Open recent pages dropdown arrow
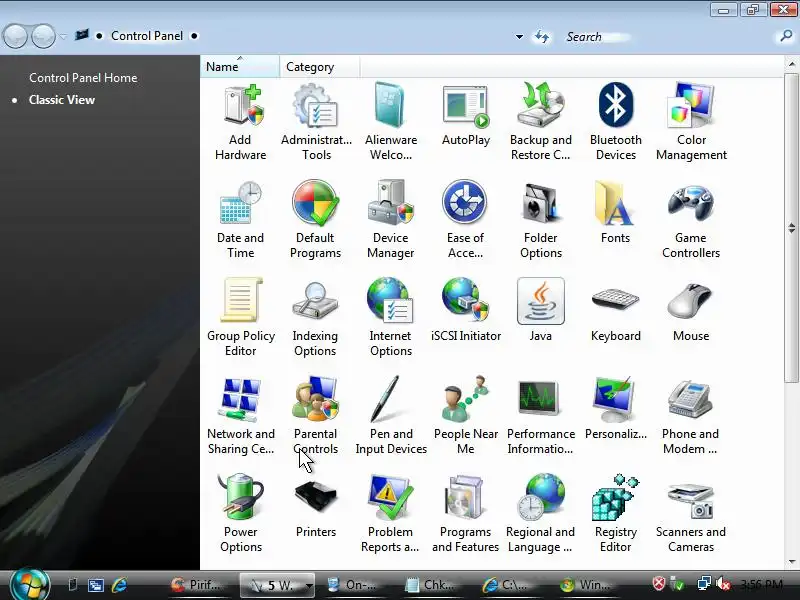Viewport: 800px width, 600px height. point(63,36)
